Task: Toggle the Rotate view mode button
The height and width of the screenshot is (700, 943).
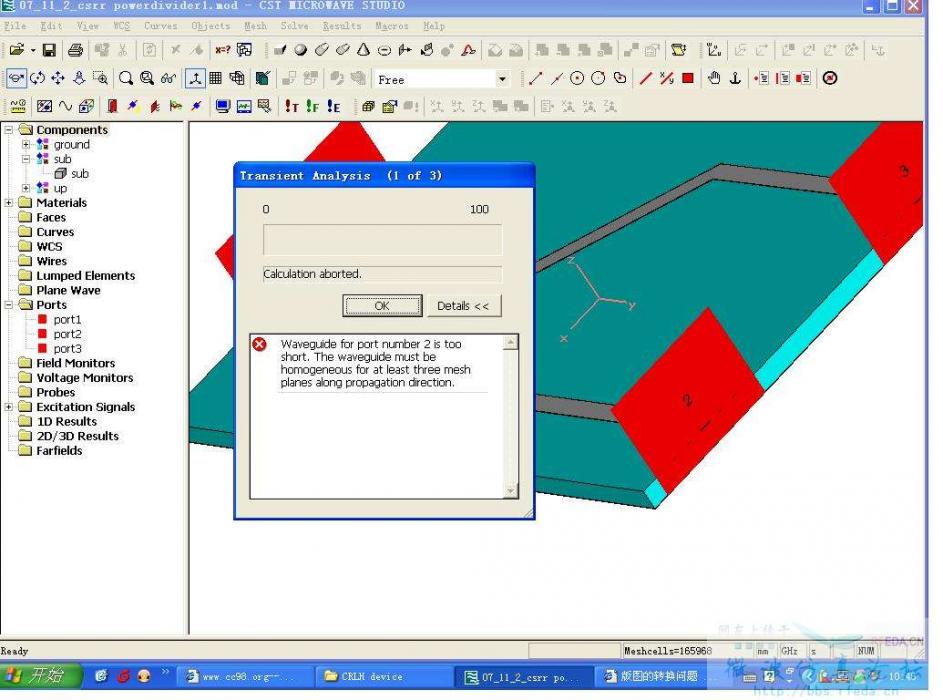Action: coord(16,78)
